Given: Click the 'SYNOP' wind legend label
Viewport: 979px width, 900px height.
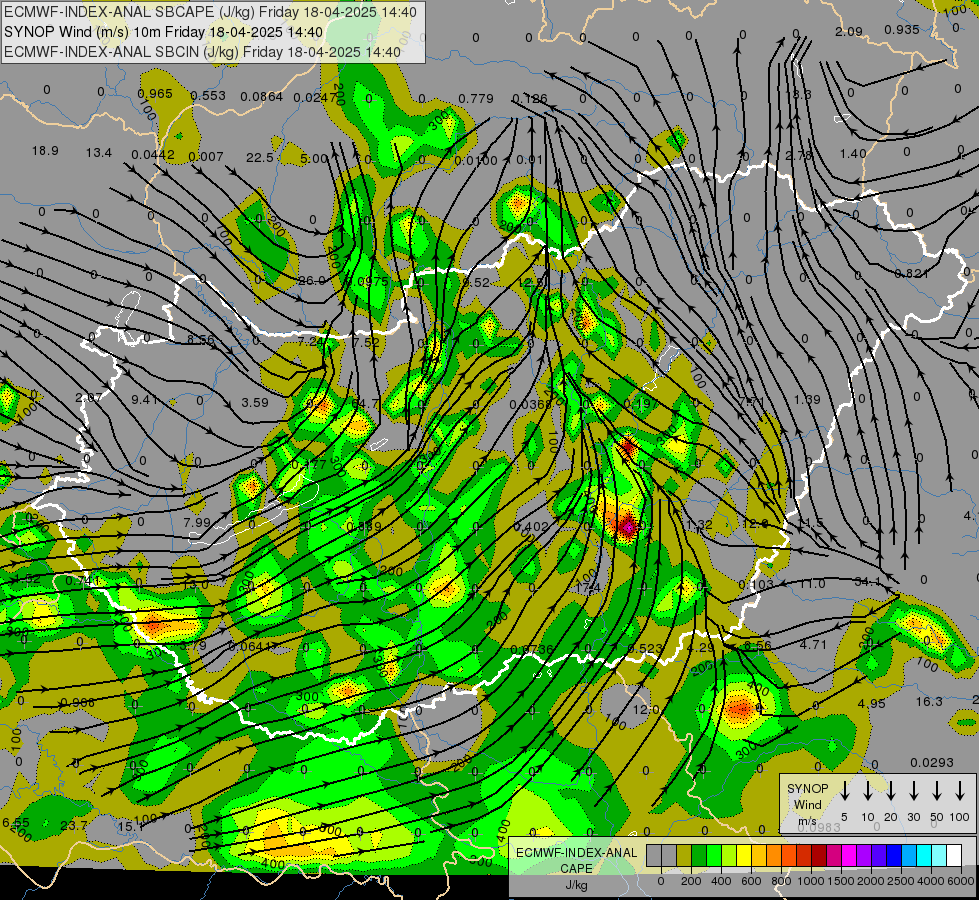Looking at the screenshot, I should [807, 788].
